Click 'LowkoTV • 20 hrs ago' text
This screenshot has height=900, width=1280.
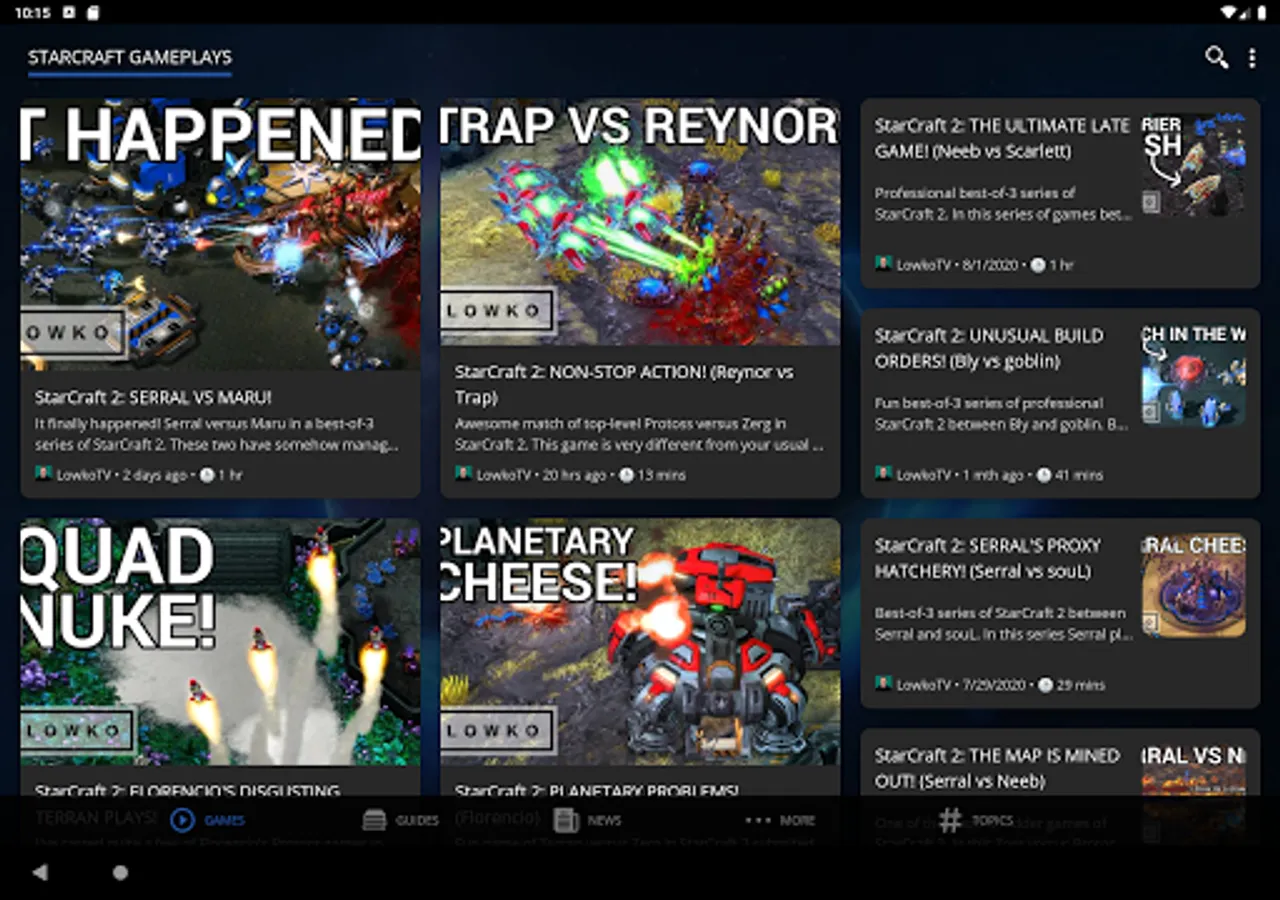pyautogui.click(x=541, y=475)
